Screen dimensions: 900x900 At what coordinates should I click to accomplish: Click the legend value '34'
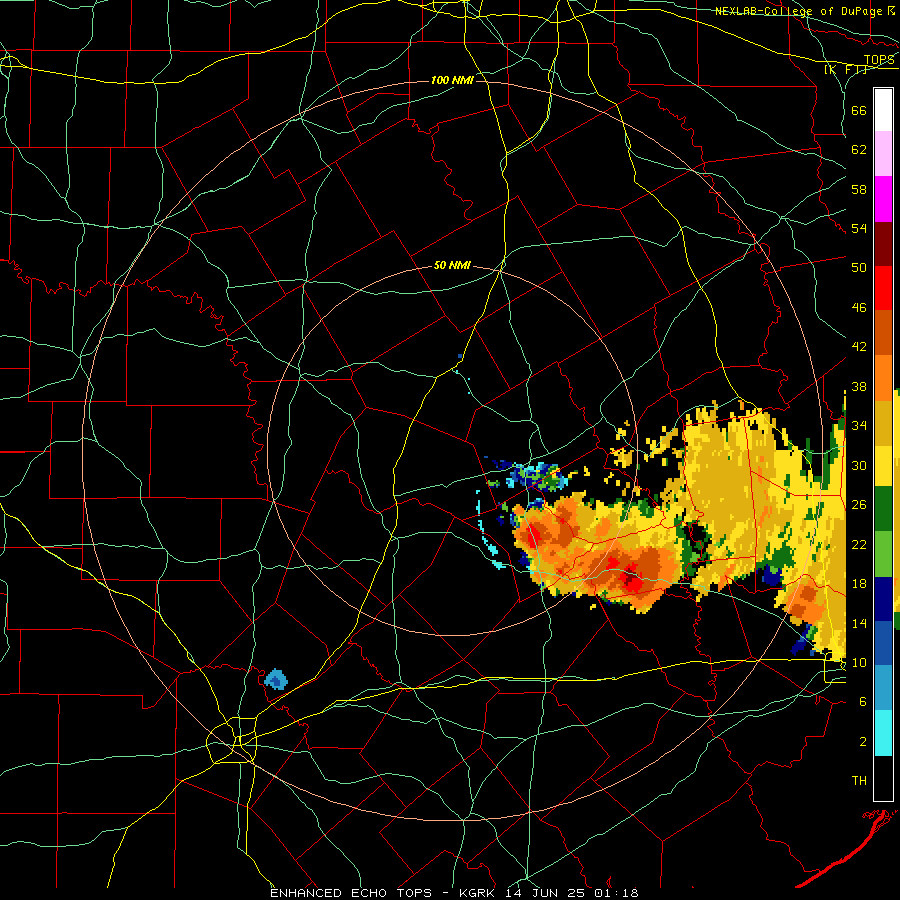pos(859,426)
